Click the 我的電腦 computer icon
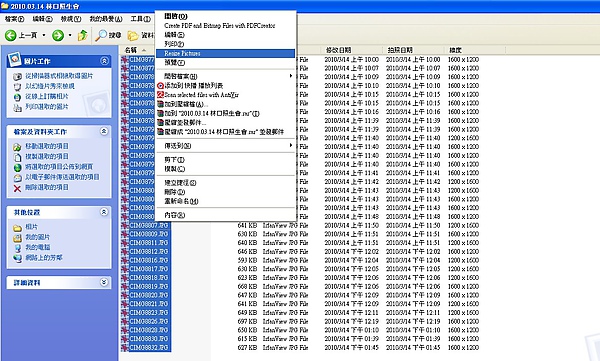 [x=17, y=248]
